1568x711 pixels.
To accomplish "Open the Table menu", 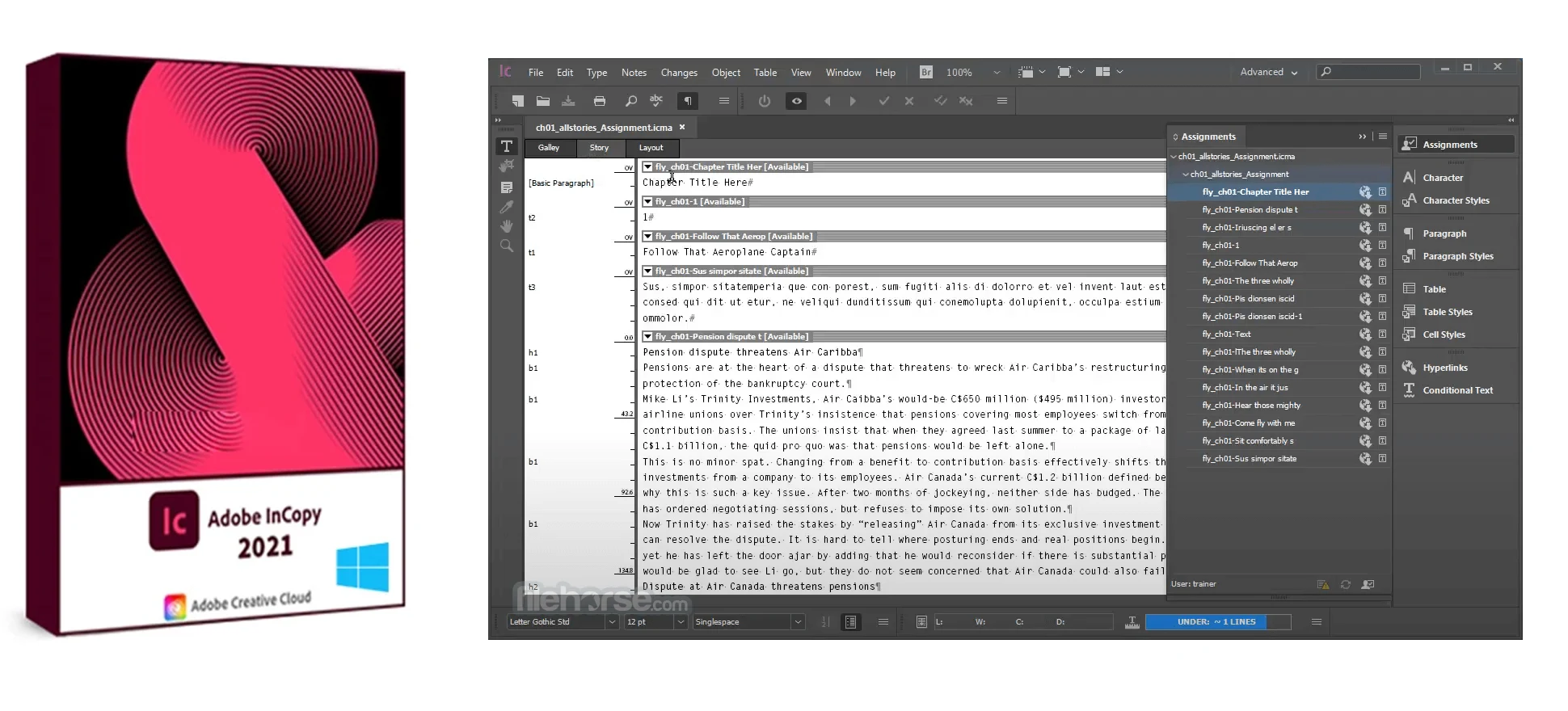I will [765, 73].
